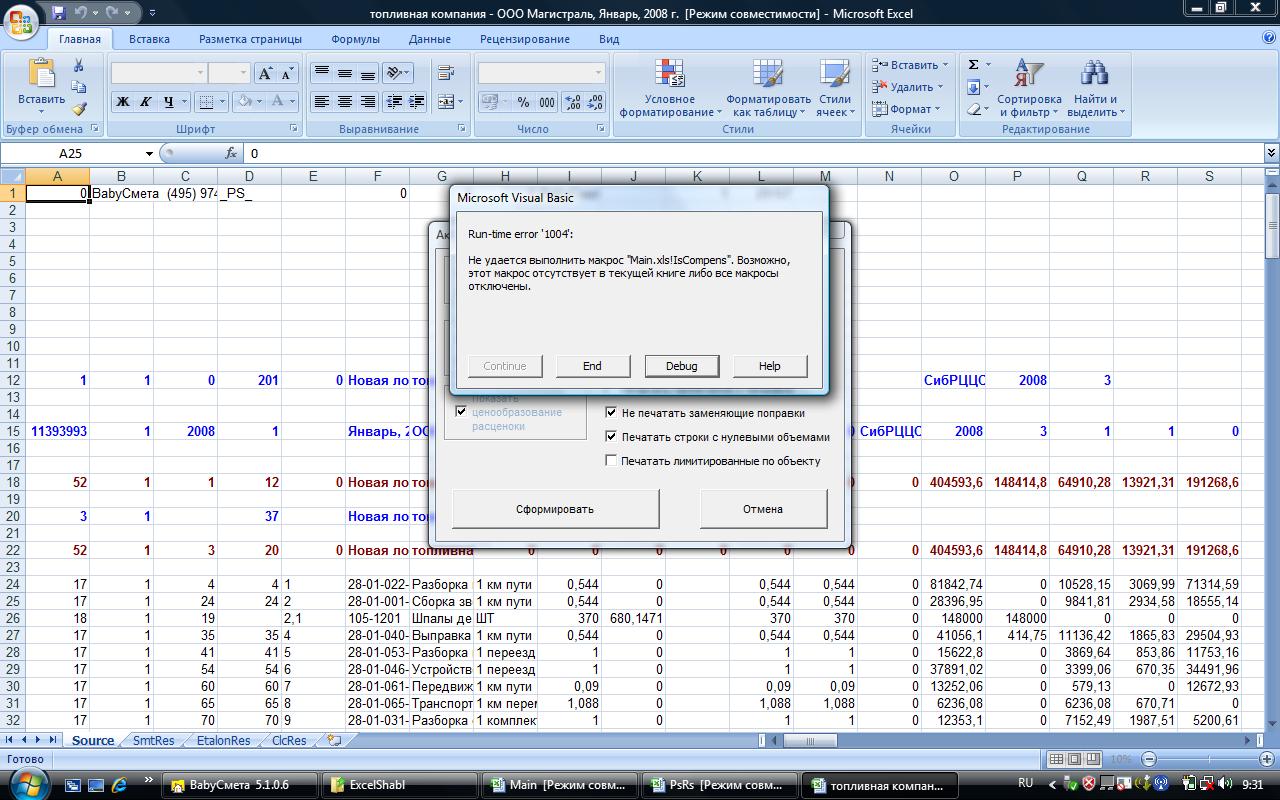Screen dimensions: 1280x800
Task: Click Debug in the Visual Basic error dialog
Action: tap(681, 366)
